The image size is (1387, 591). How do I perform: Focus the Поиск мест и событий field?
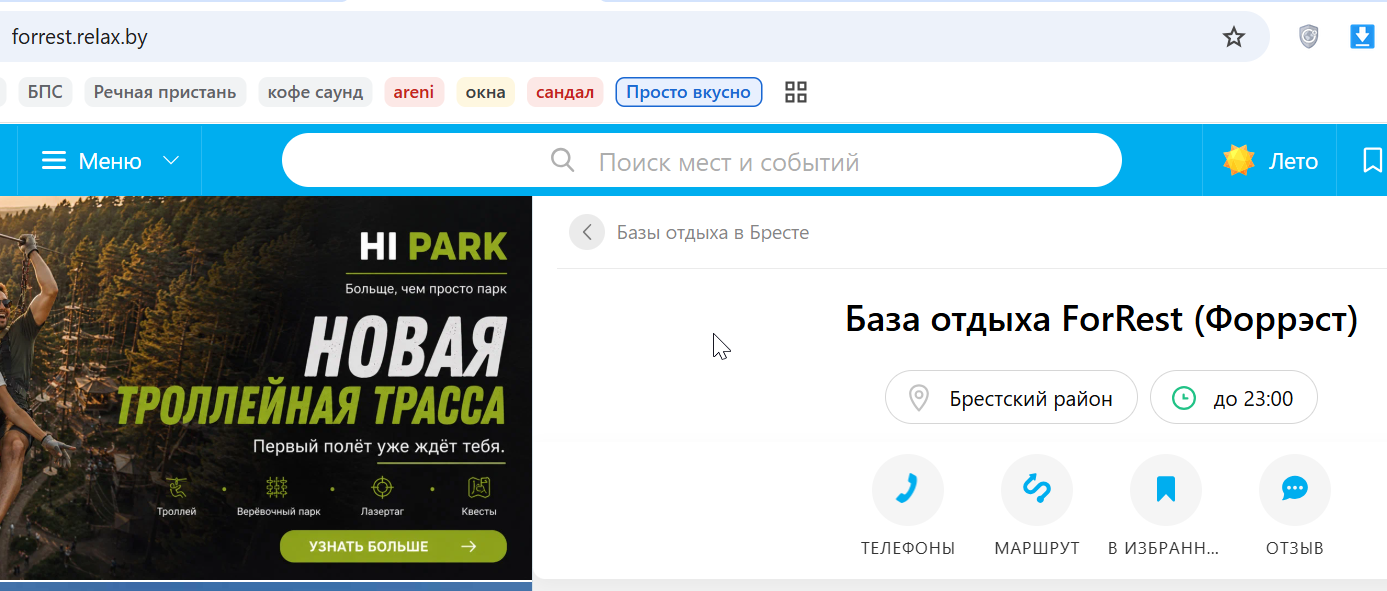702,161
